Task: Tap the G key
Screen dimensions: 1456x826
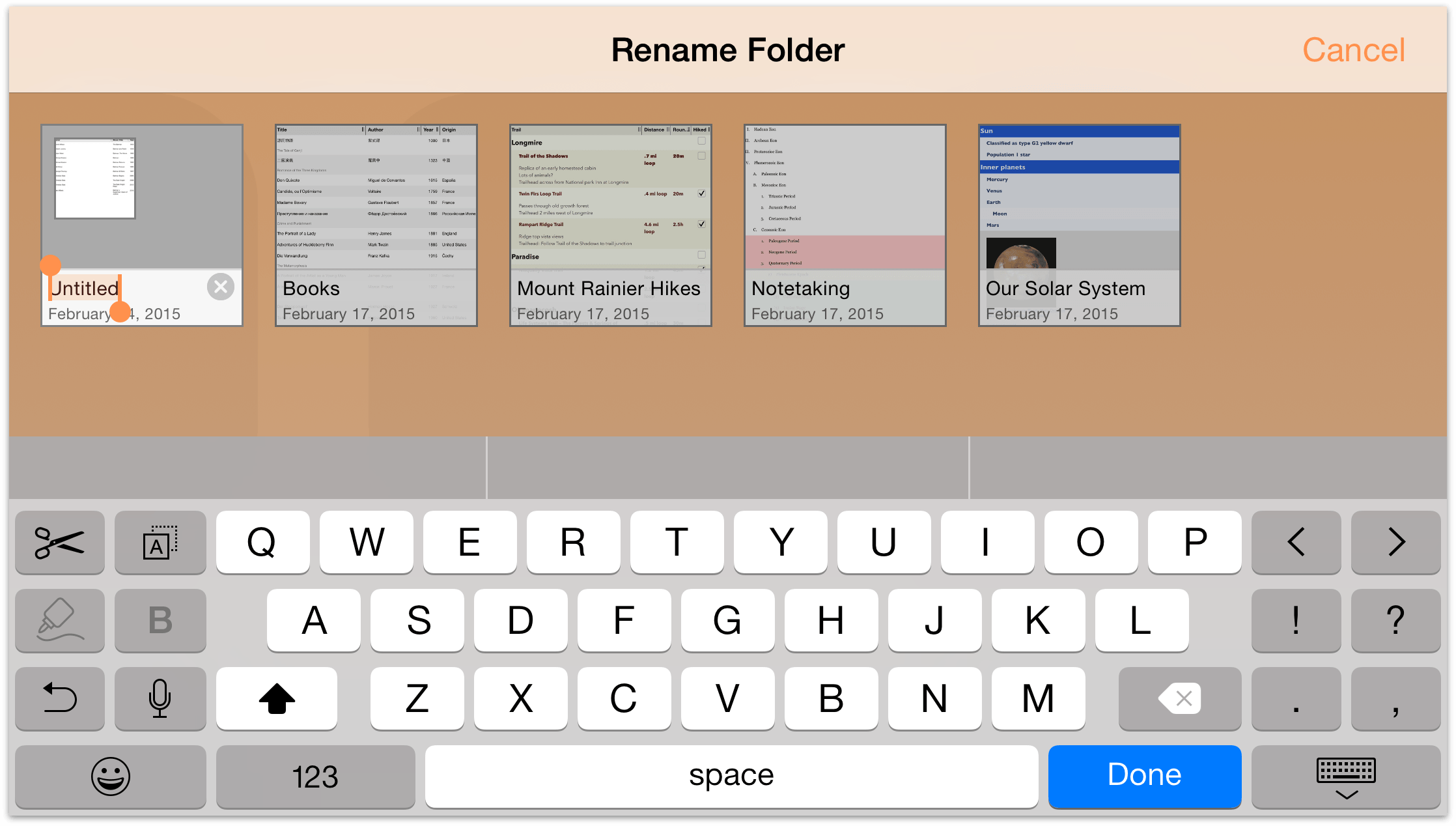Action: 728,620
